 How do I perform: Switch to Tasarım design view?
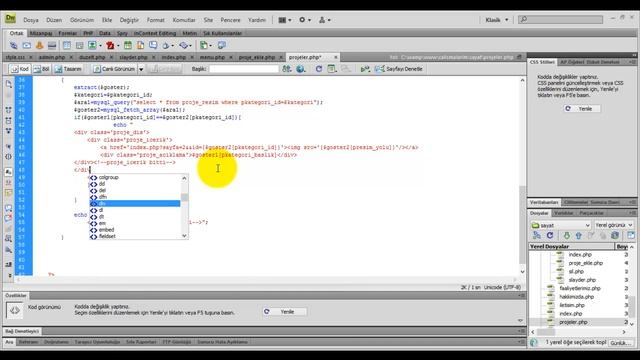point(68,69)
